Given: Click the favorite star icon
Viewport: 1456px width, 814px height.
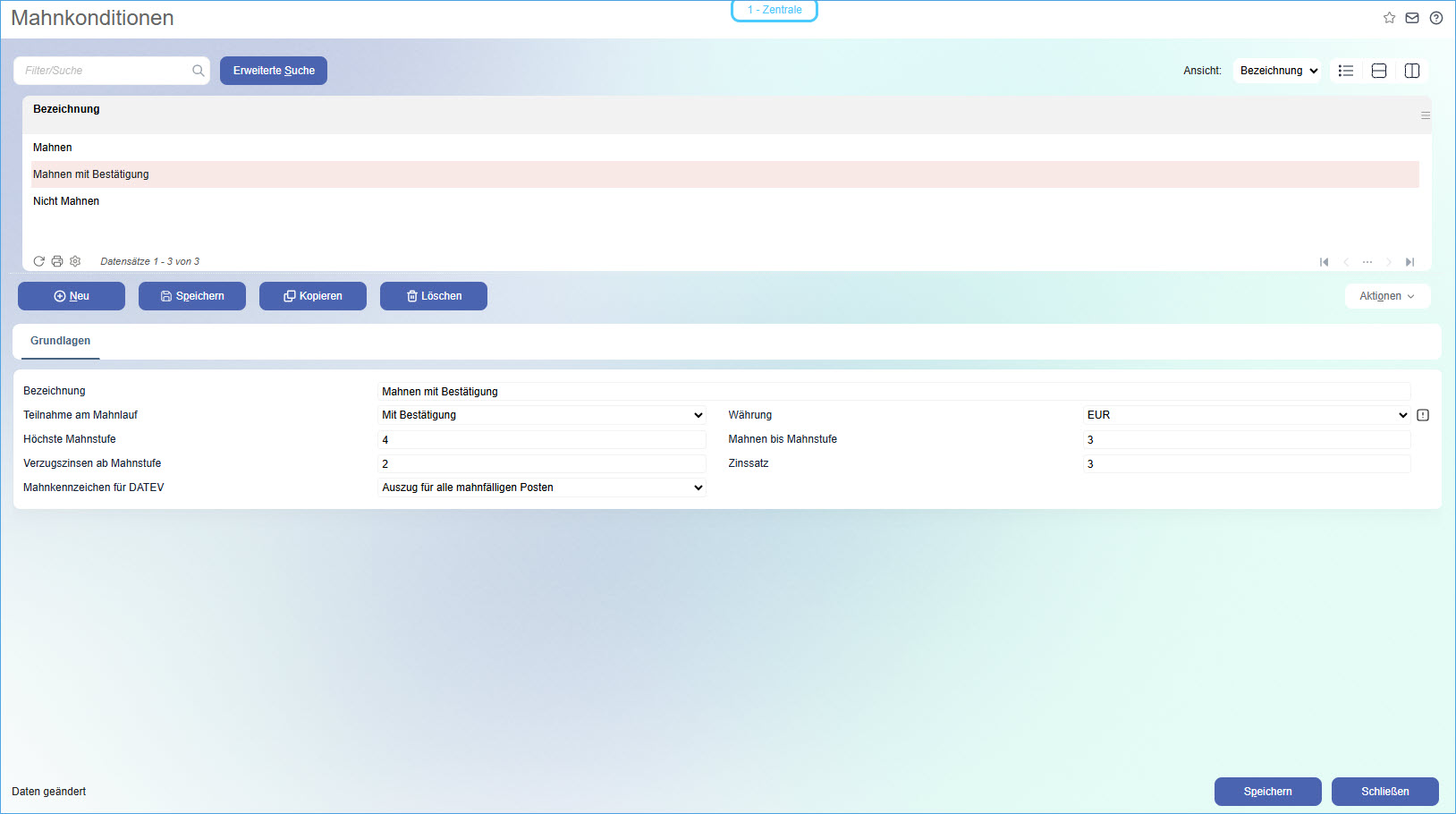Looking at the screenshot, I should (1389, 18).
